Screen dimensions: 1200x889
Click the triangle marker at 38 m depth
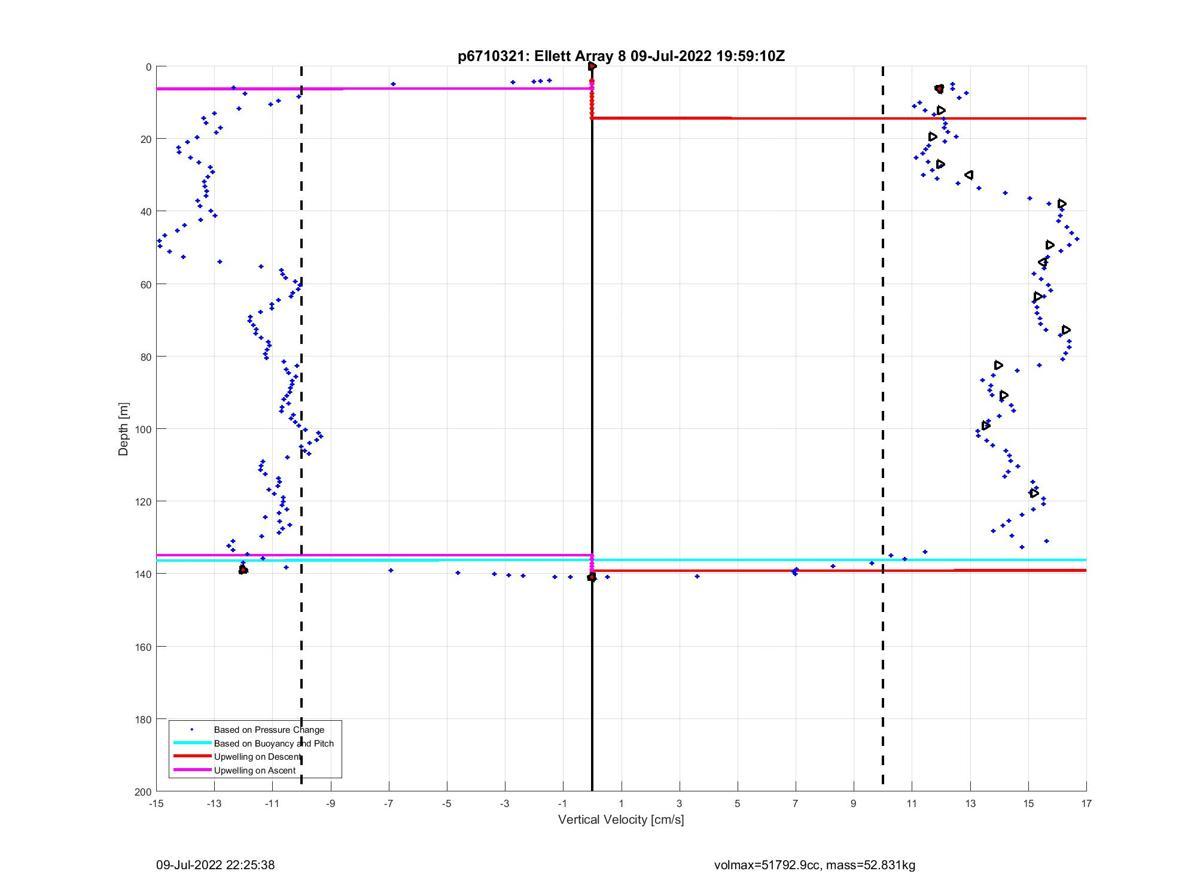click(x=1062, y=204)
